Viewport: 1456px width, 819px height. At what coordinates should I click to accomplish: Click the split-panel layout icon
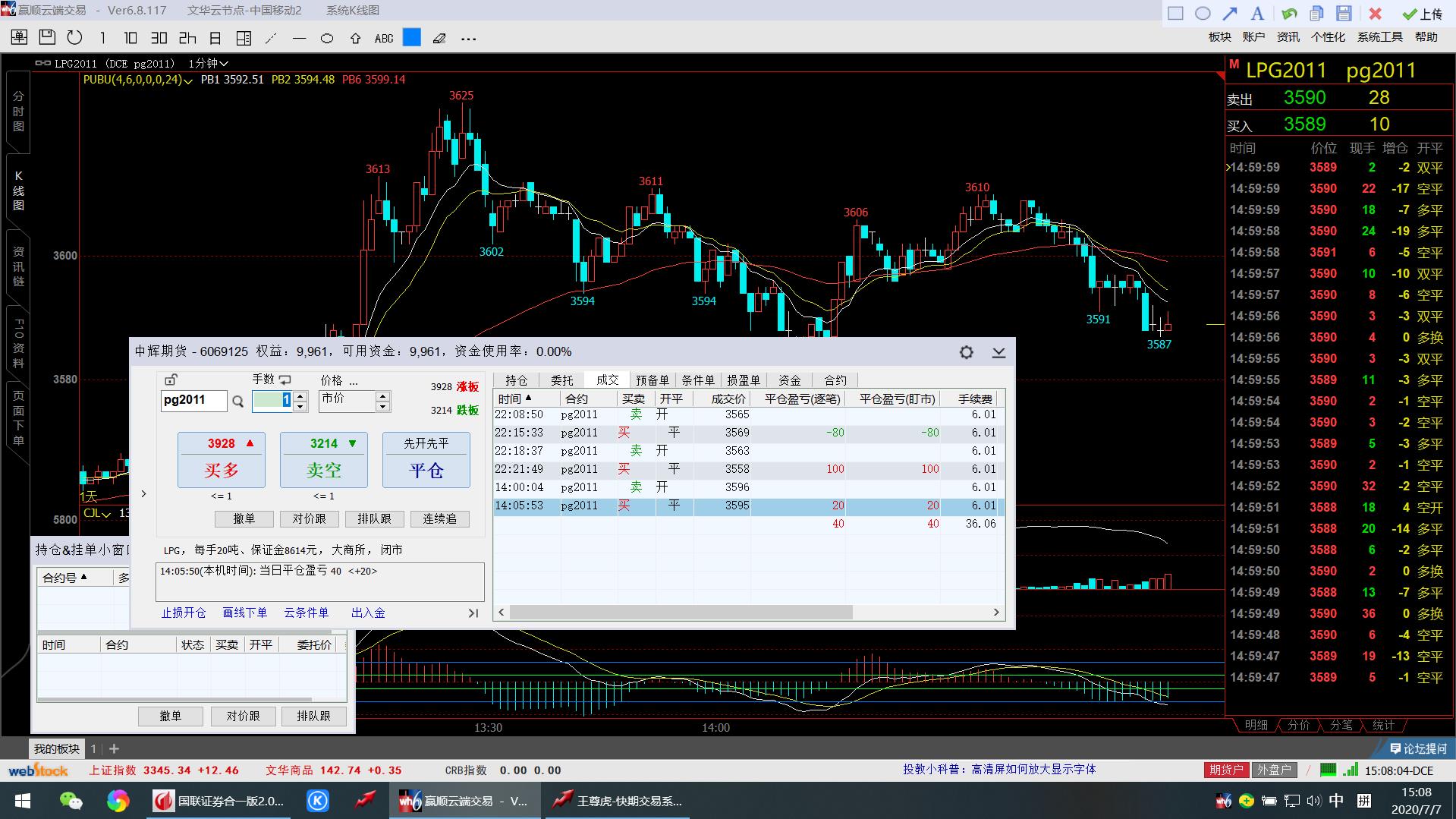tap(244, 37)
